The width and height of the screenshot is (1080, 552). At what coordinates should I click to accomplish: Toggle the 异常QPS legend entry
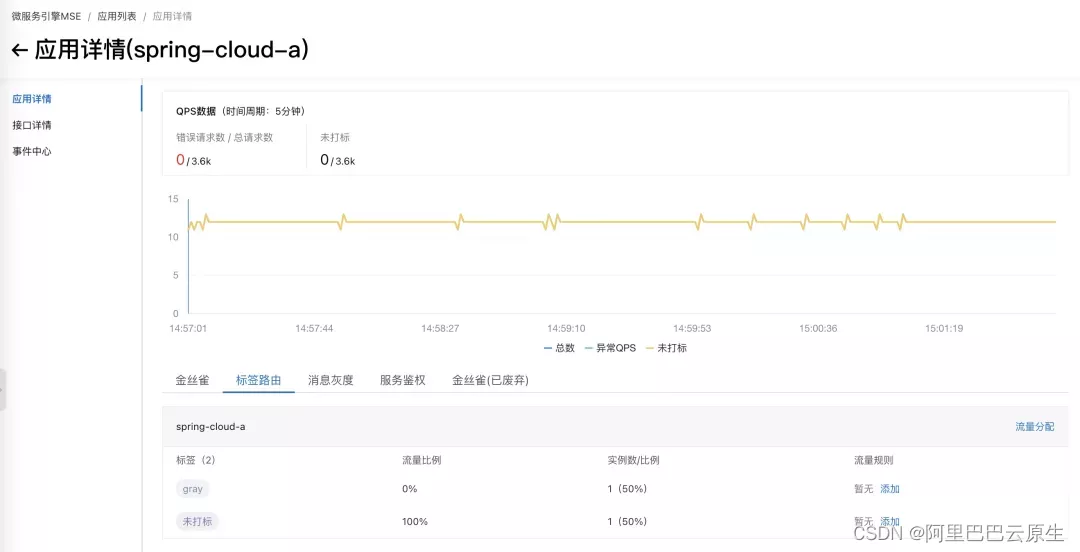click(610, 348)
